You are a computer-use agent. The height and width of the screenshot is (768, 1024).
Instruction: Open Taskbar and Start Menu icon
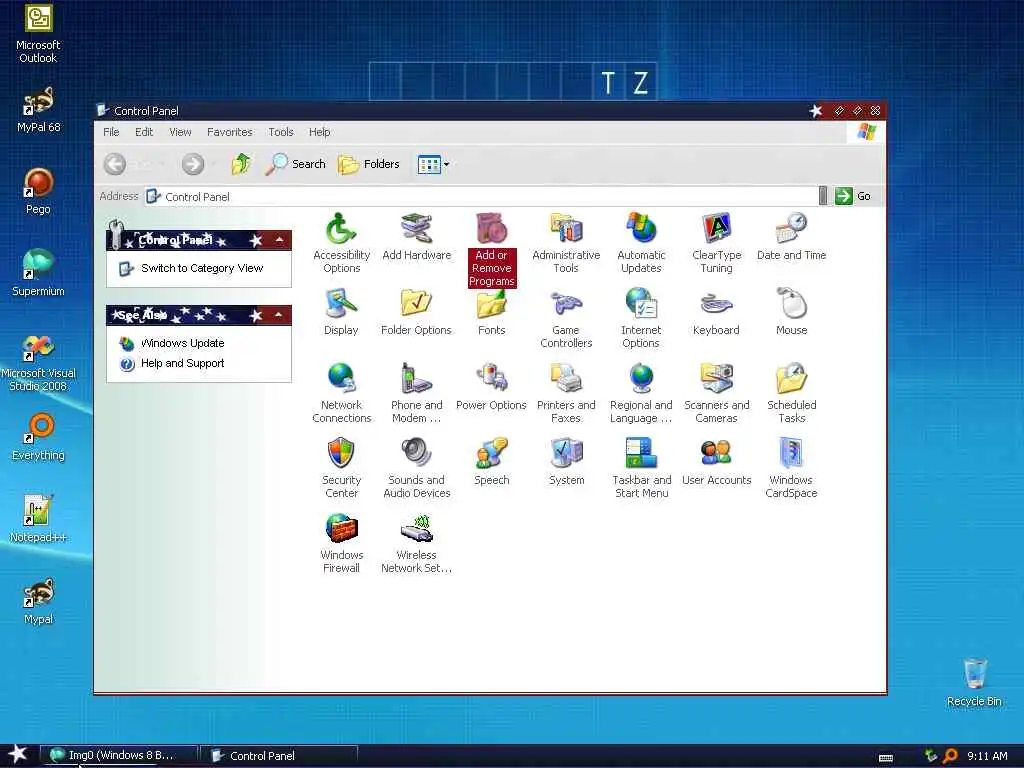click(641, 468)
